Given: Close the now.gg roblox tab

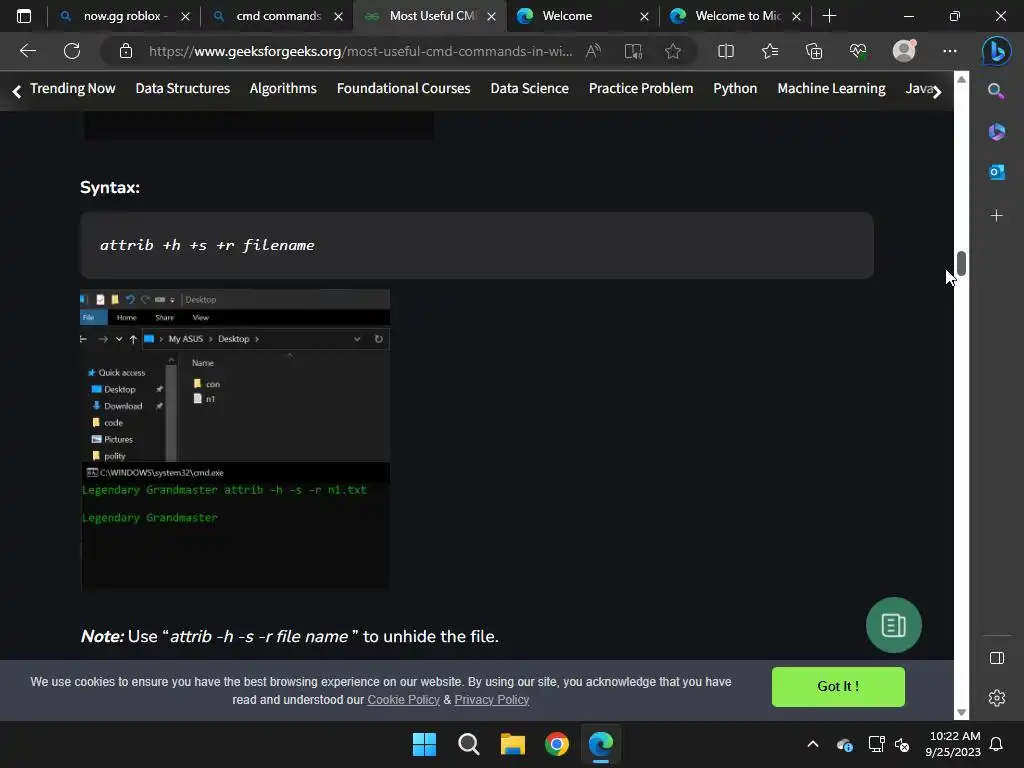Looking at the screenshot, I should click(185, 16).
